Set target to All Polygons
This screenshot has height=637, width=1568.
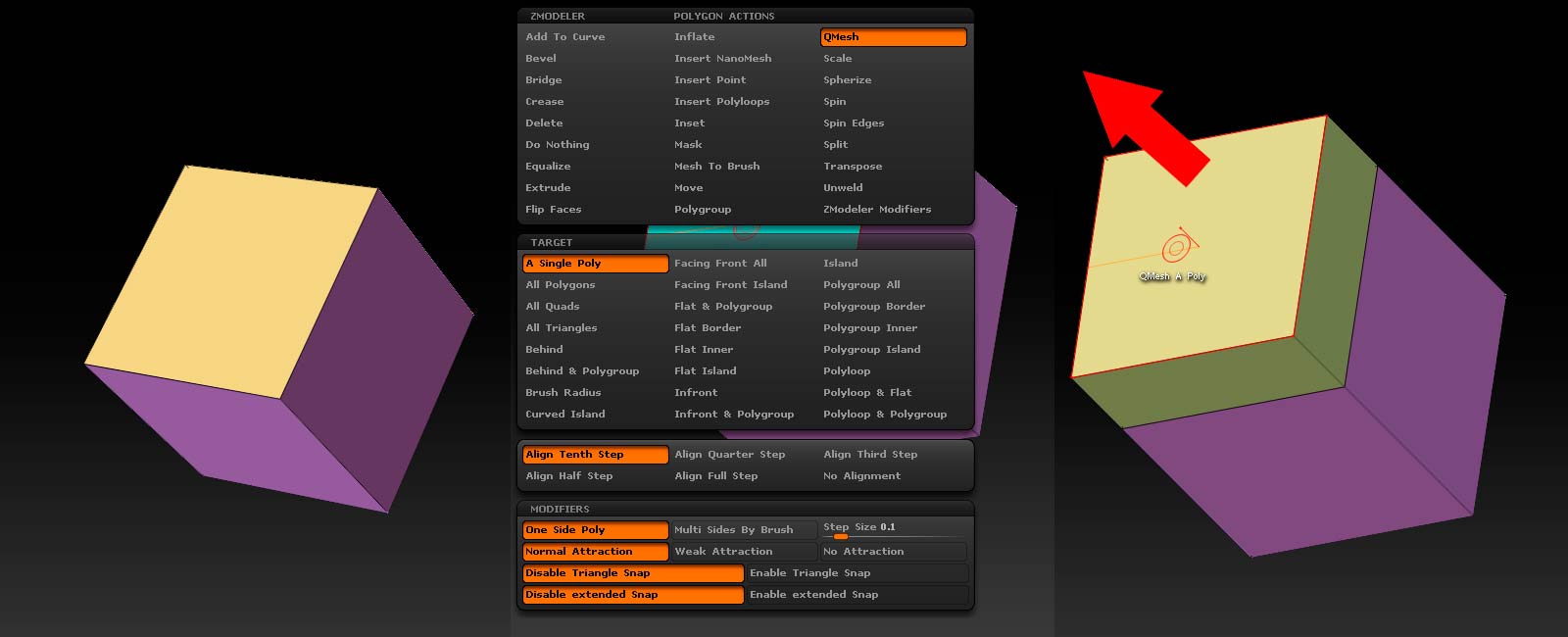[x=561, y=285]
